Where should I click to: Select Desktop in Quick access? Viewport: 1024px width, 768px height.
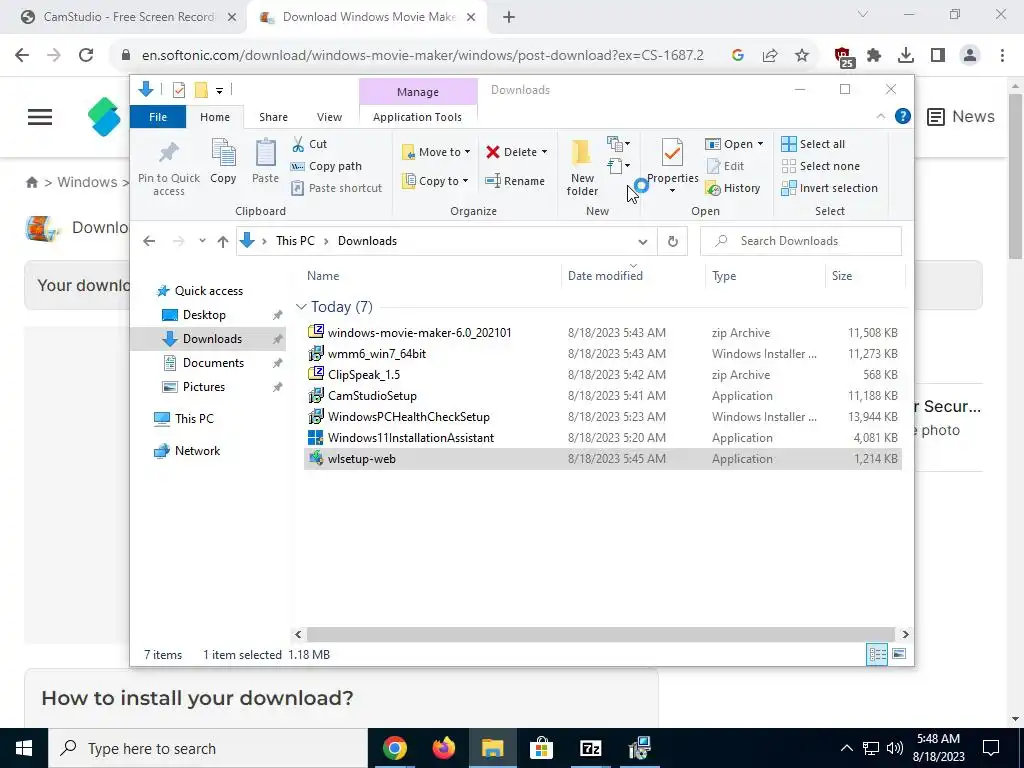204,315
